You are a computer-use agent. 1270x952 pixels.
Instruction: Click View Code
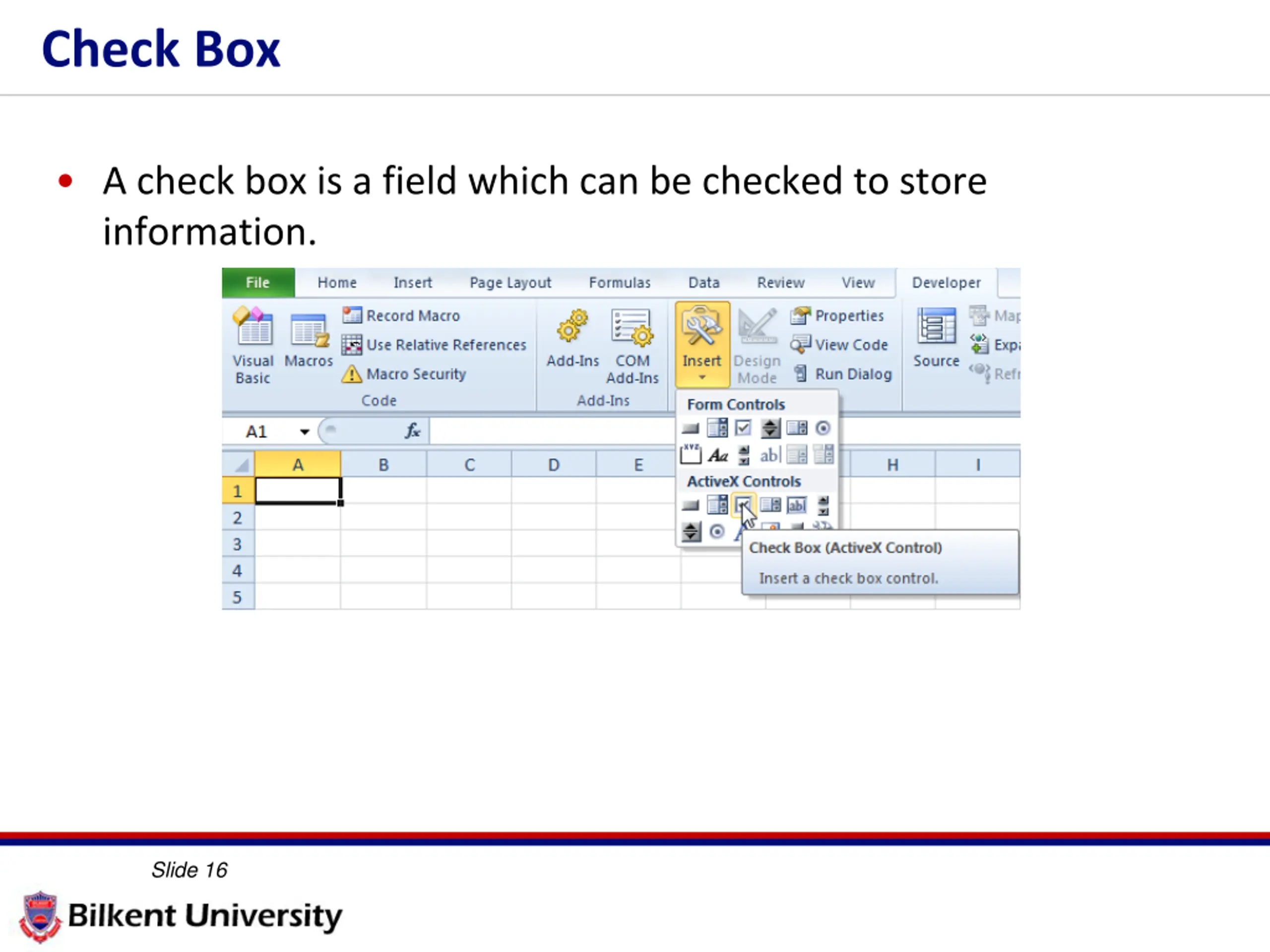pyautogui.click(x=839, y=345)
